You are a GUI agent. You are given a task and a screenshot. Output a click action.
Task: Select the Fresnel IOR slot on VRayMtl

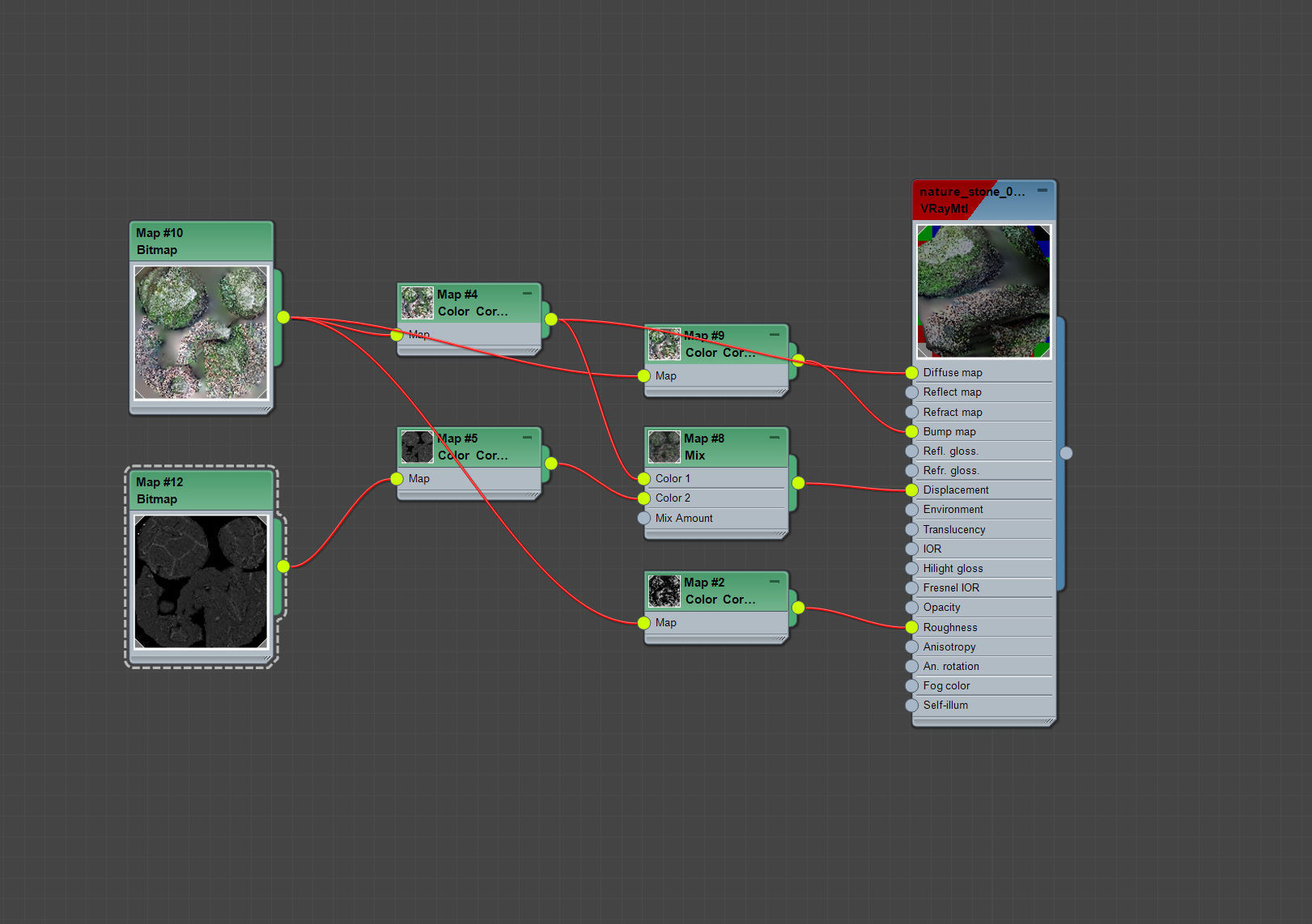point(983,588)
